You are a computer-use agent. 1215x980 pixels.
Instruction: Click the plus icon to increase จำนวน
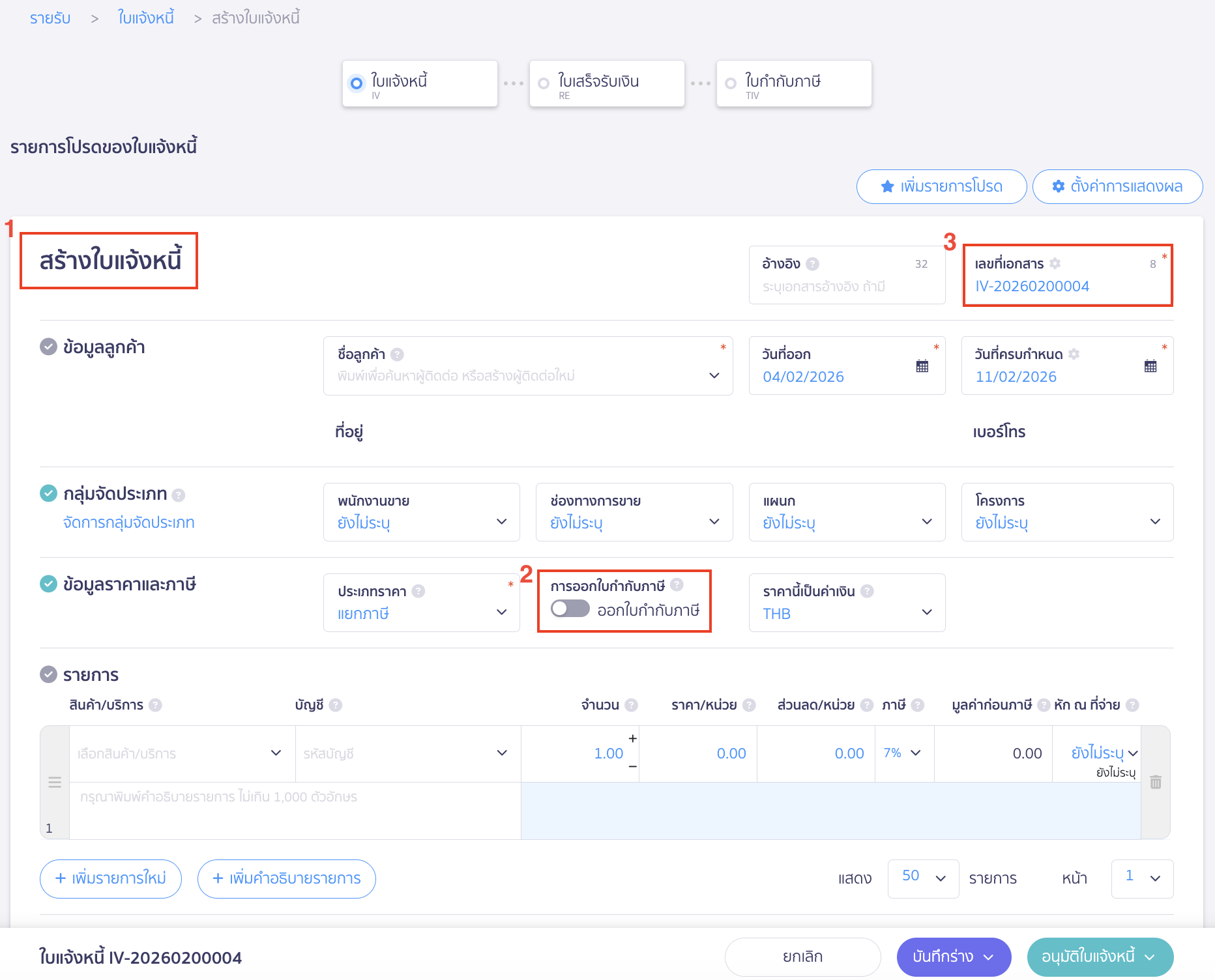point(632,738)
